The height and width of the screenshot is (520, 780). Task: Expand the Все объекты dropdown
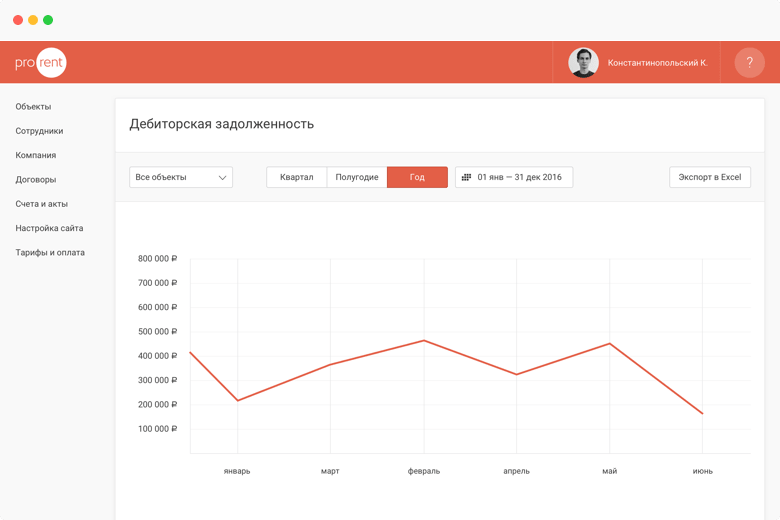(x=181, y=177)
